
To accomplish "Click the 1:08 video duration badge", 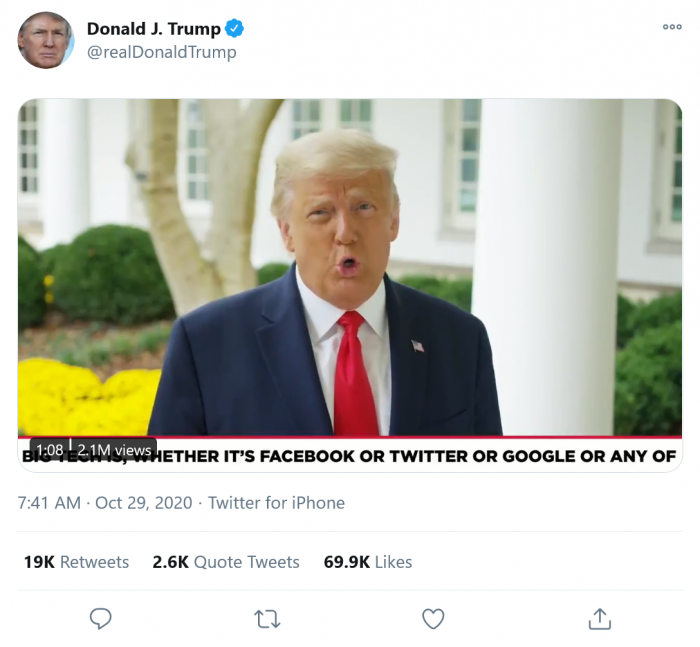I will (x=50, y=449).
